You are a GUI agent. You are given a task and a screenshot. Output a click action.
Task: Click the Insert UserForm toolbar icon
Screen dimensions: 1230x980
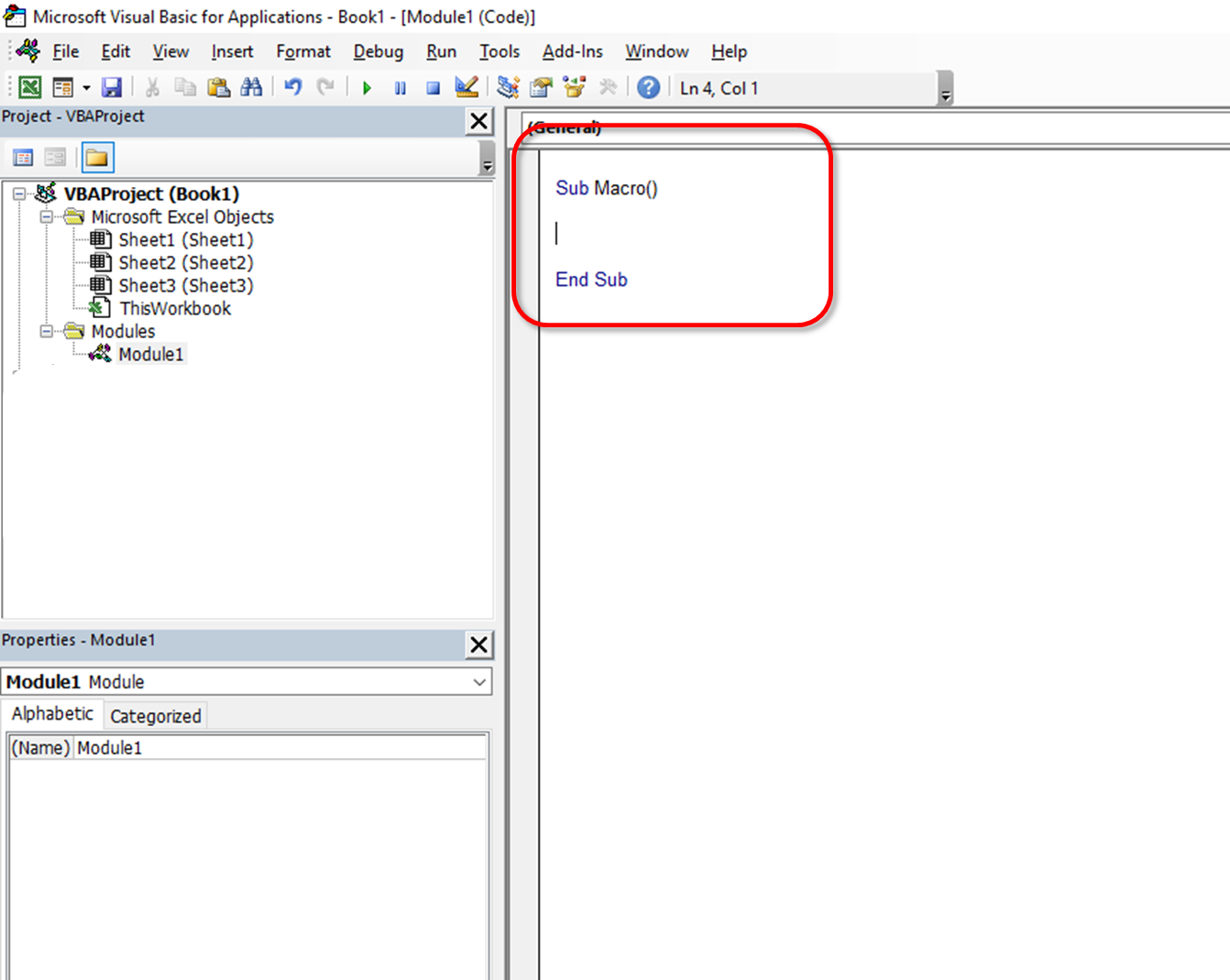click(x=63, y=87)
